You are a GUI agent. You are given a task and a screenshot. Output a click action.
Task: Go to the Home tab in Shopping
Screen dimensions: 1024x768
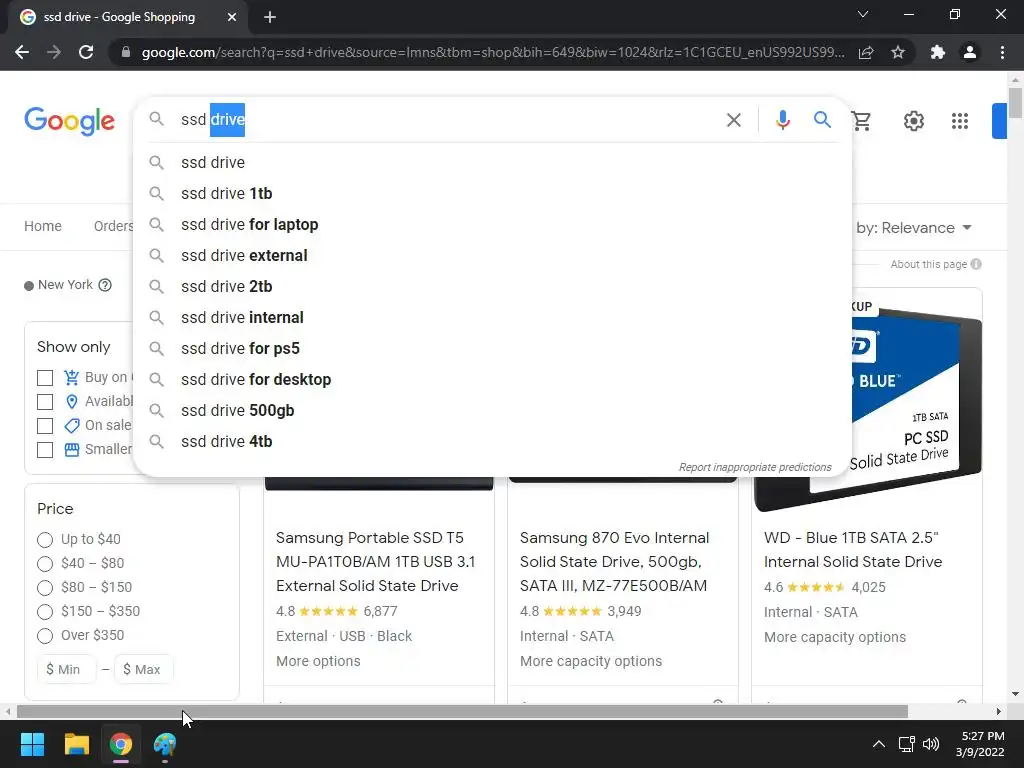pyautogui.click(x=43, y=226)
